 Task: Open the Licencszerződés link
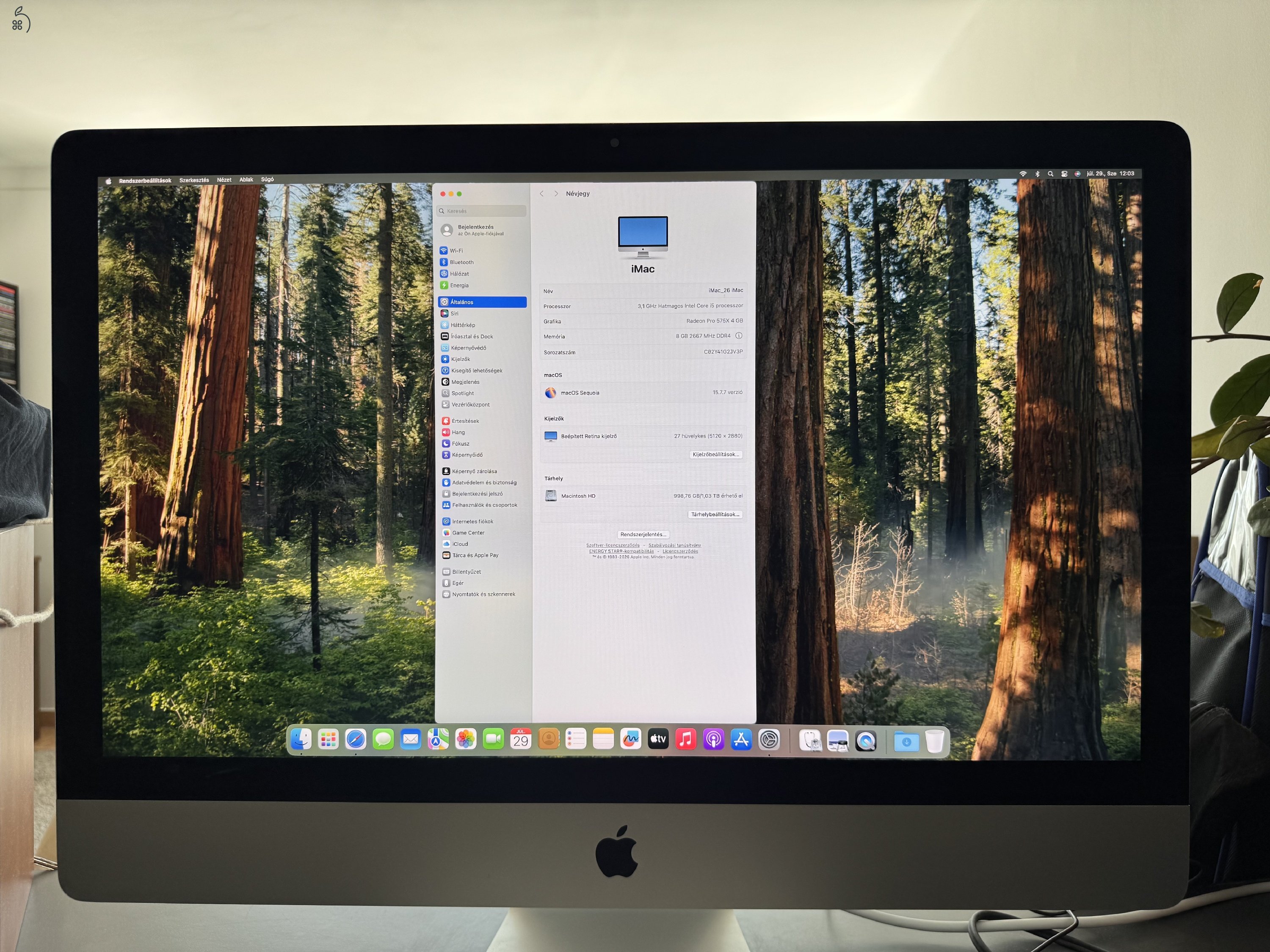pos(680,551)
